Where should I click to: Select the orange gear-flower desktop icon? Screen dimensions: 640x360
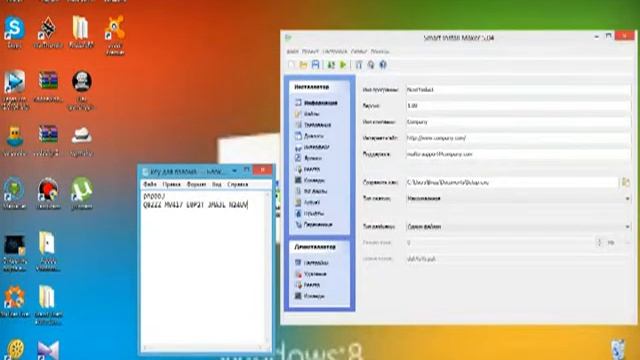coord(15,301)
